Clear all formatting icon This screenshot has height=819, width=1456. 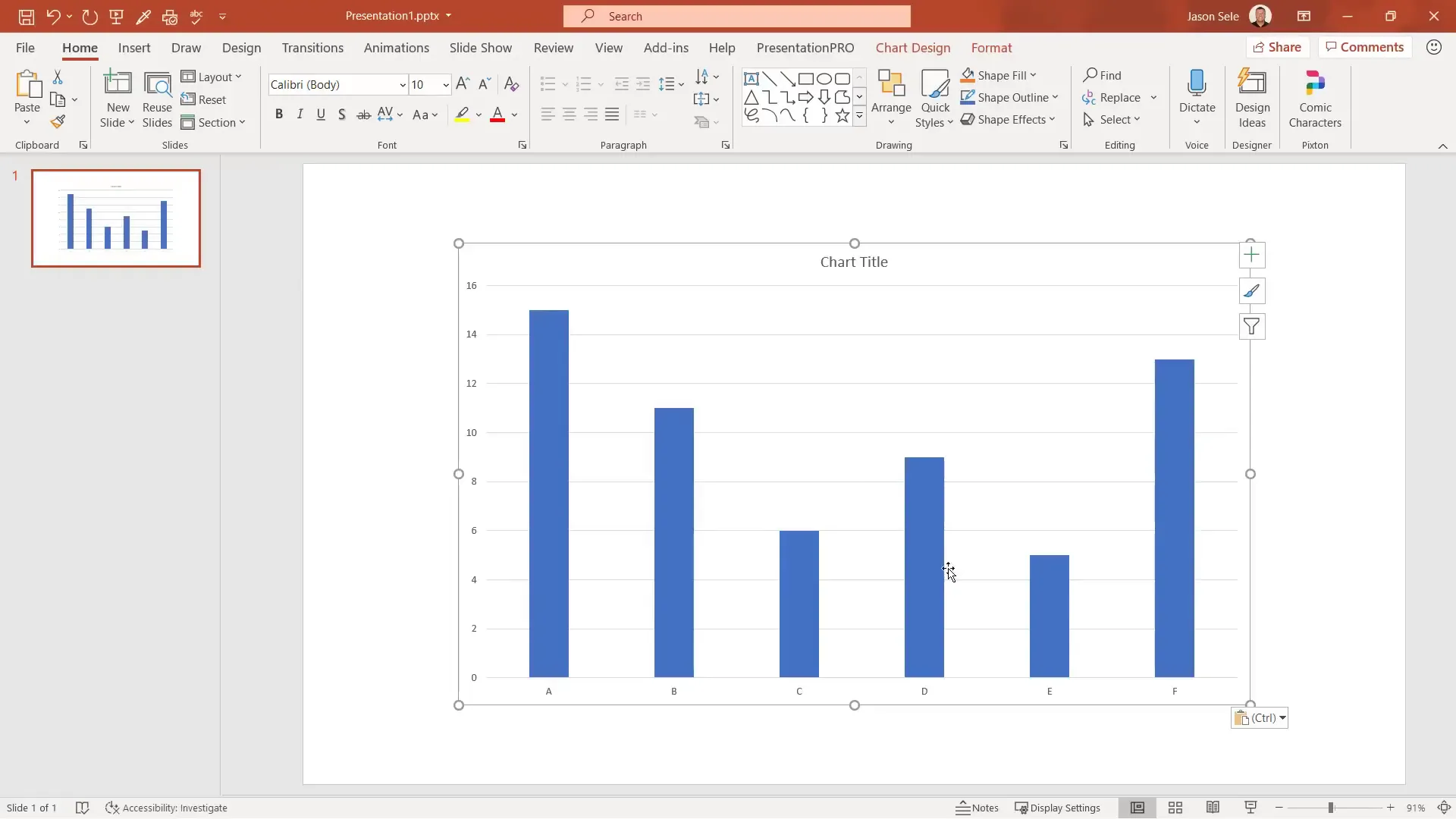click(x=511, y=83)
